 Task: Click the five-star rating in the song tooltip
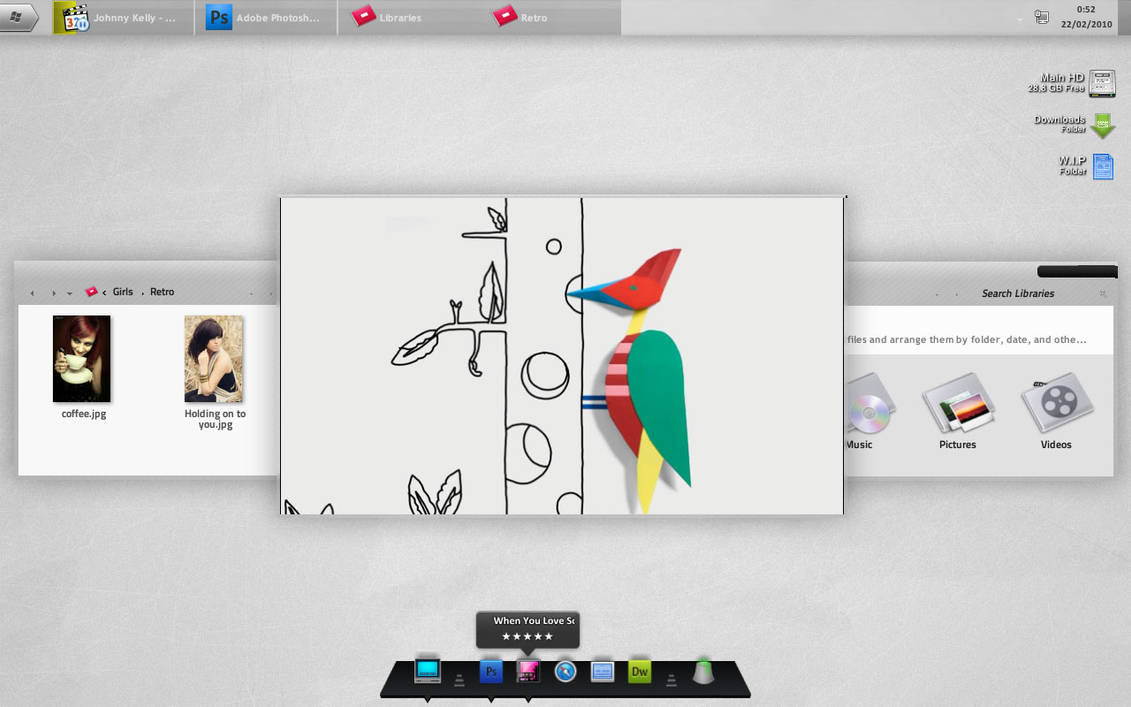coord(527,636)
